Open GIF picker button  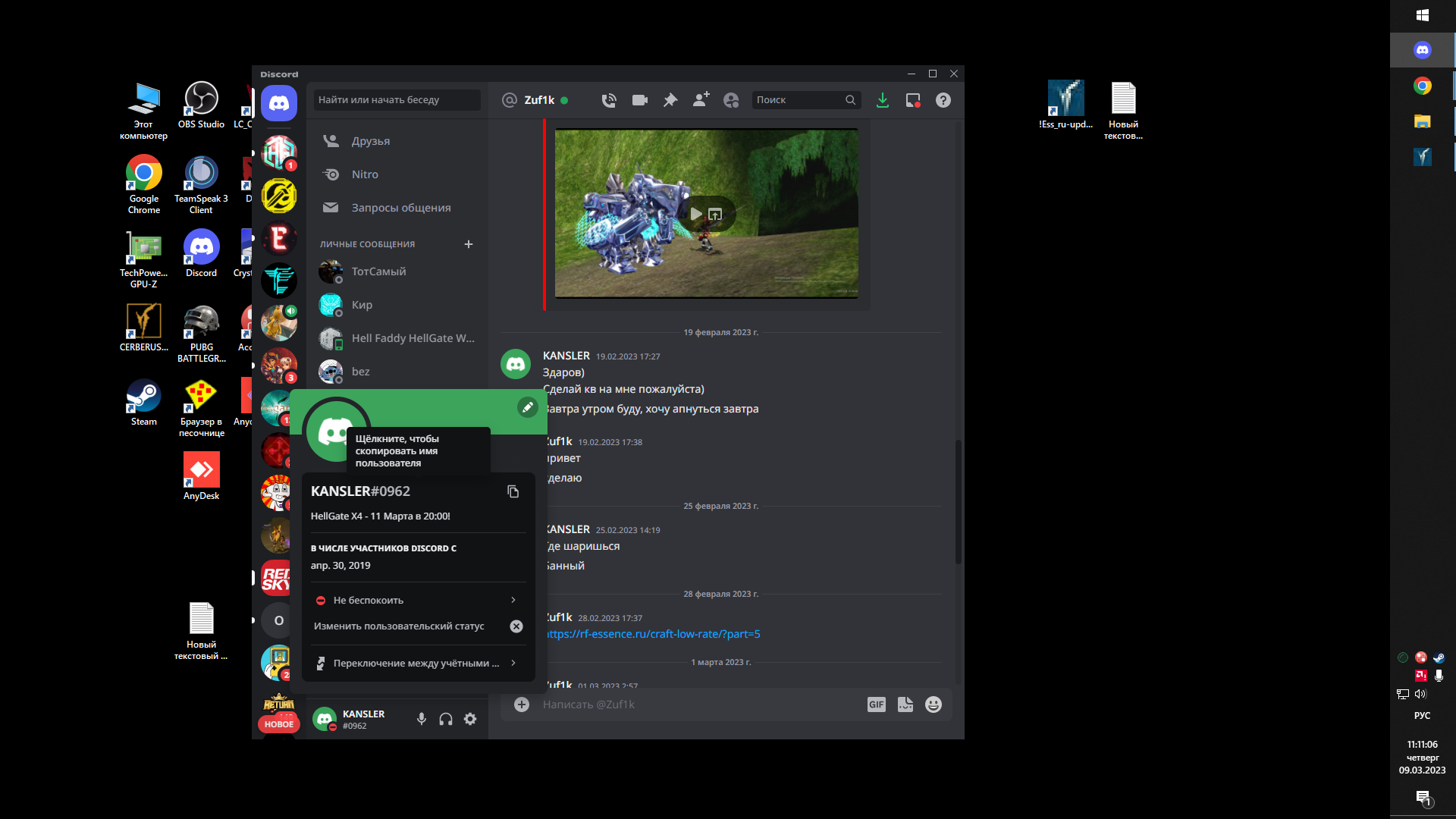tap(877, 704)
